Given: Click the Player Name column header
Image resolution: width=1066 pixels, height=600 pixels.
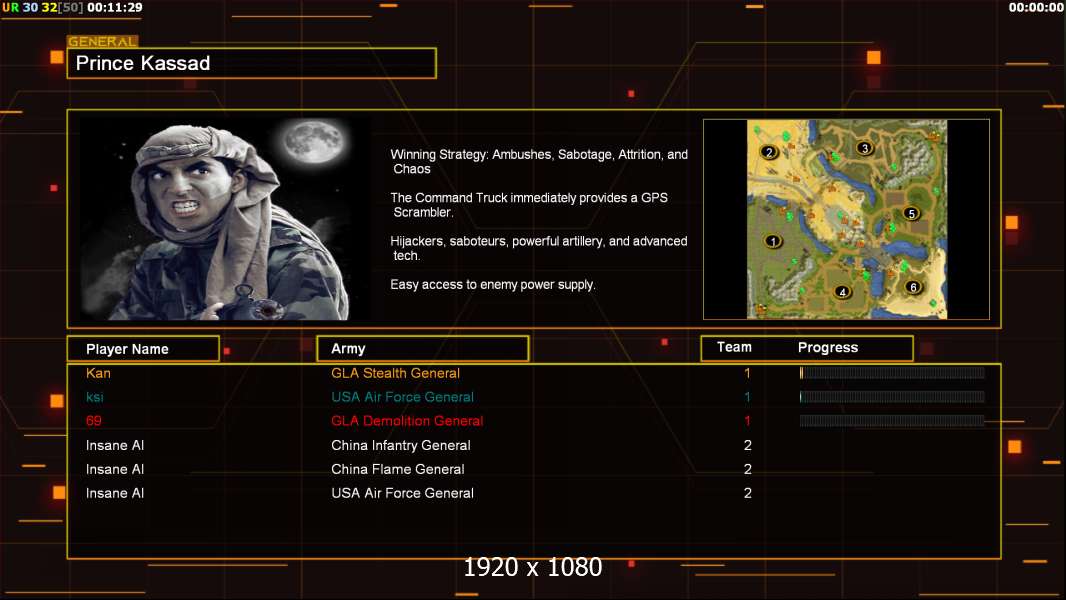Looking at the screenshot, I should click(x=143, y=349).
